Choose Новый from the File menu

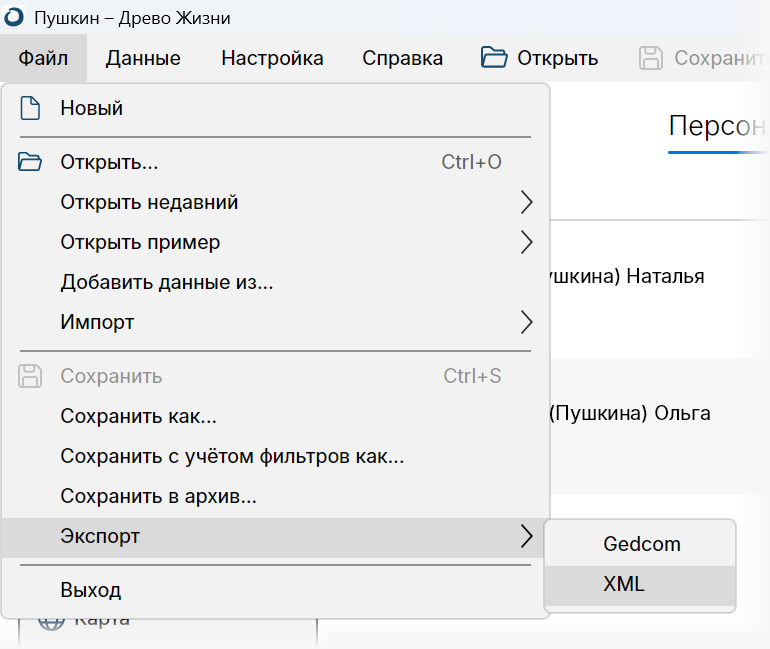pyautogui.click(x=275, y=108)
